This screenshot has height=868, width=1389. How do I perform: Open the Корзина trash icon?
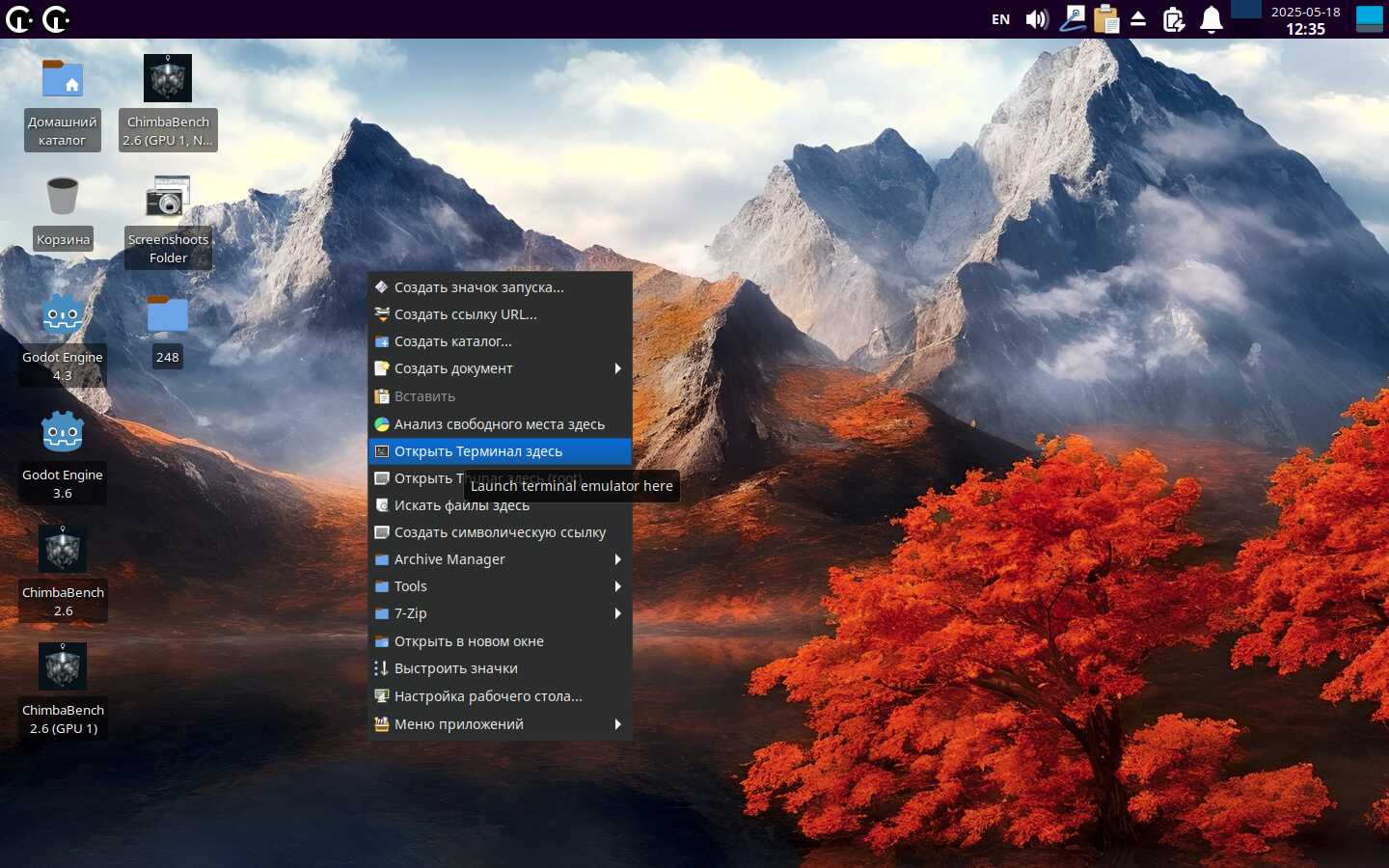[63, 198]
